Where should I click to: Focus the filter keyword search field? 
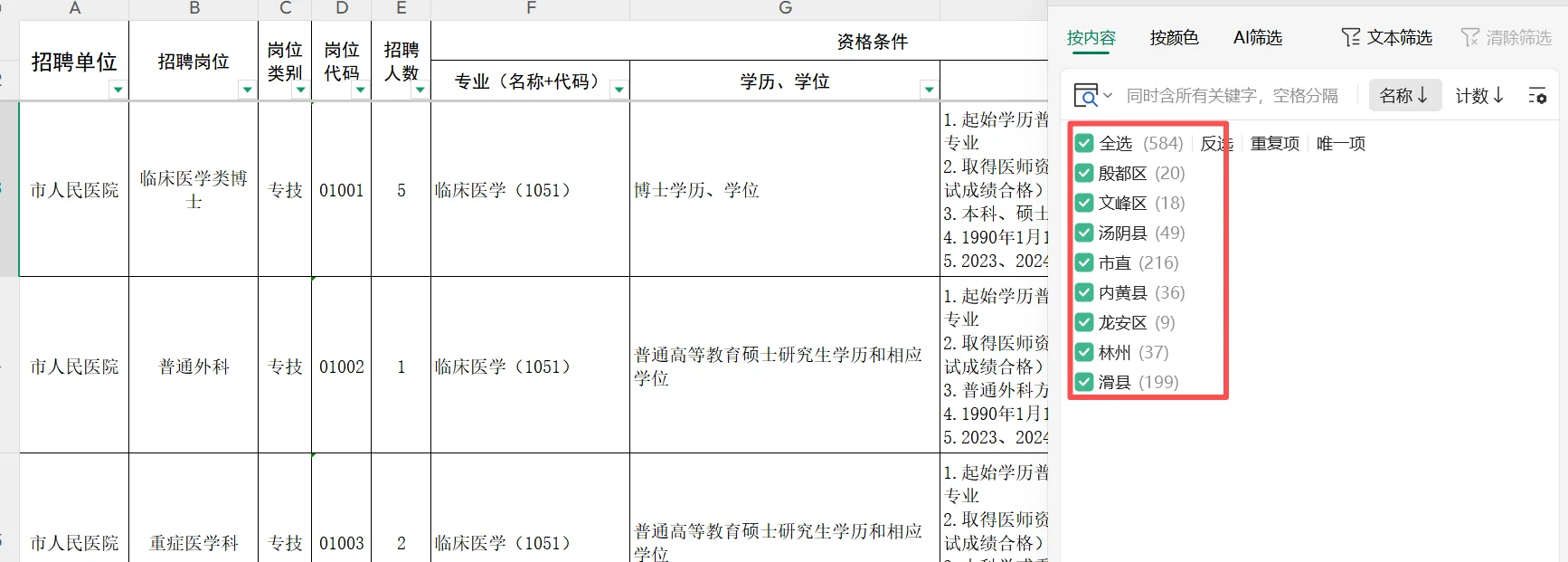(x=1233, y=95)
